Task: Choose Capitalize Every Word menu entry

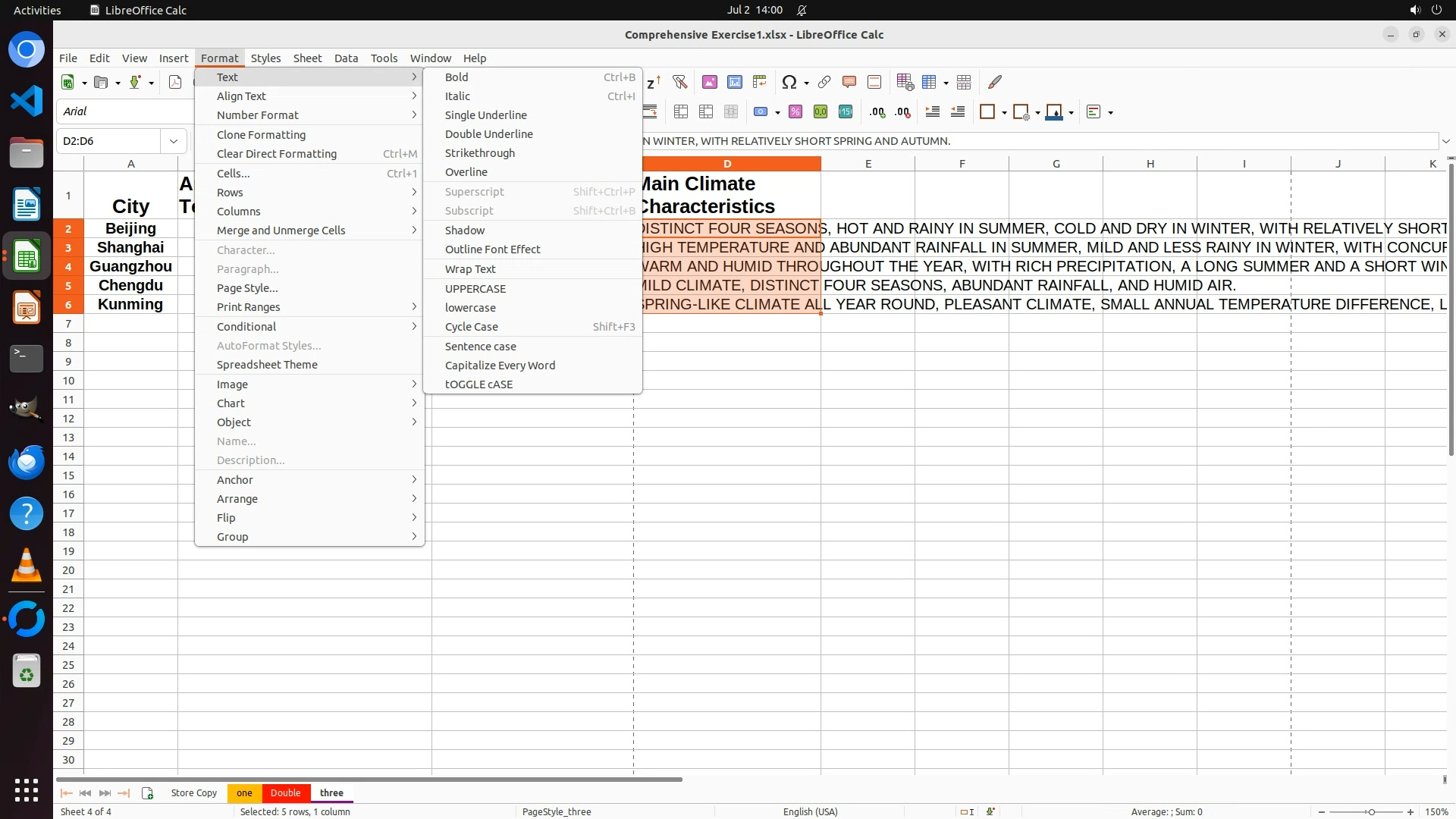Action: (x=500, y=366)
